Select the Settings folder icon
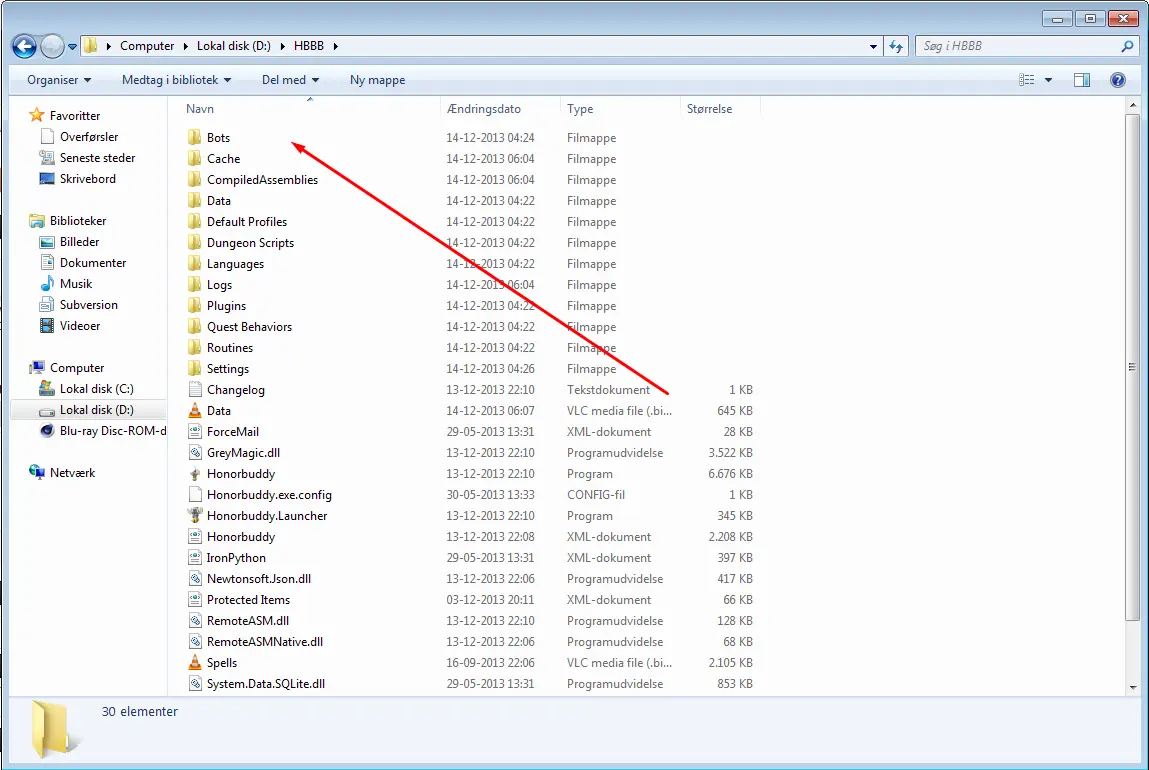Viewport: 1149px width, 770px height. tap(194, 369)
